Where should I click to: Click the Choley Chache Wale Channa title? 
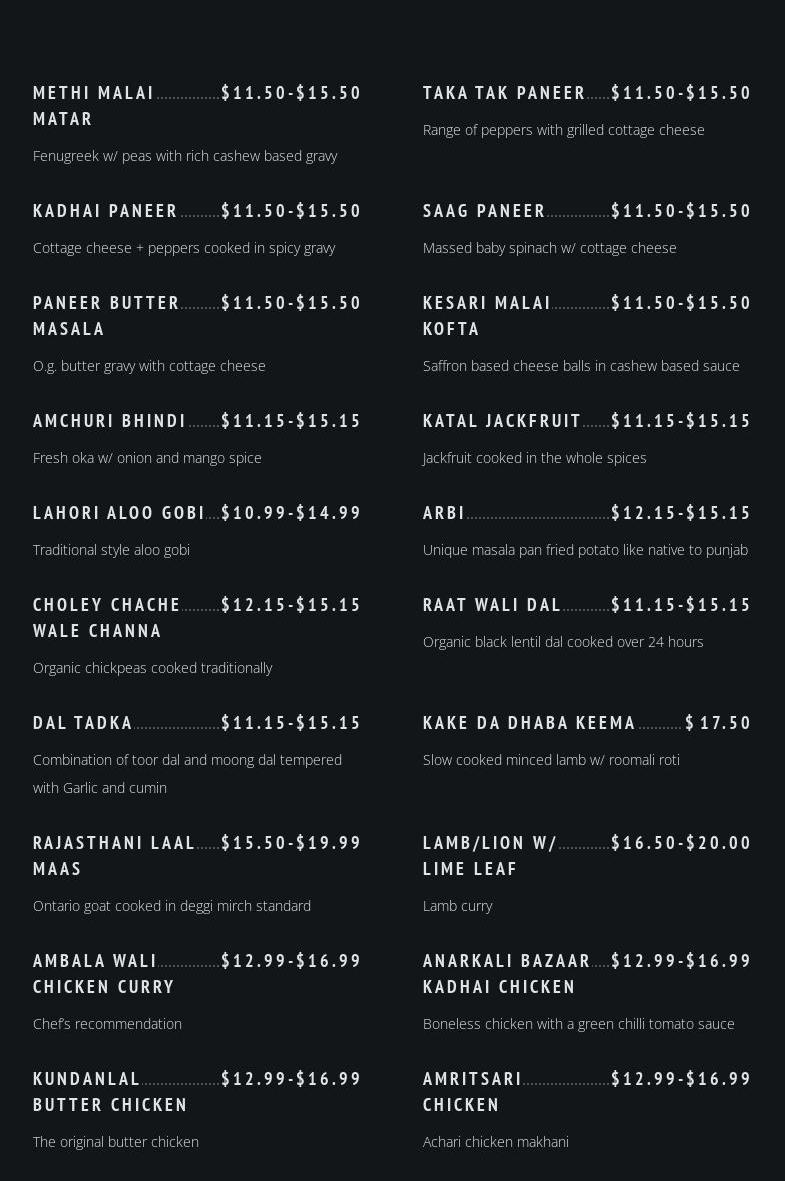click(107, 618)
